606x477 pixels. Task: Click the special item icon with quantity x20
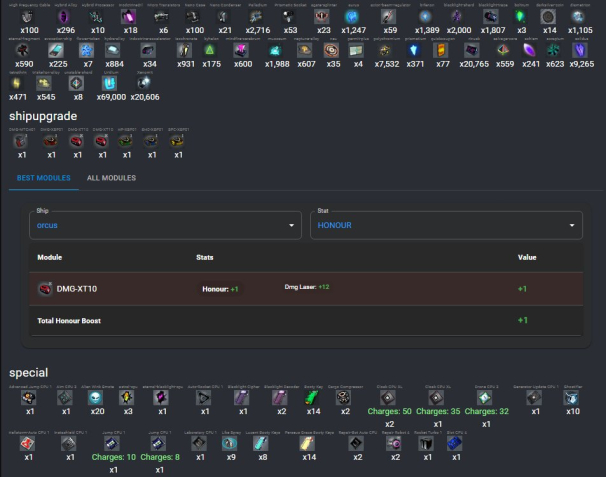pos(97,398)
